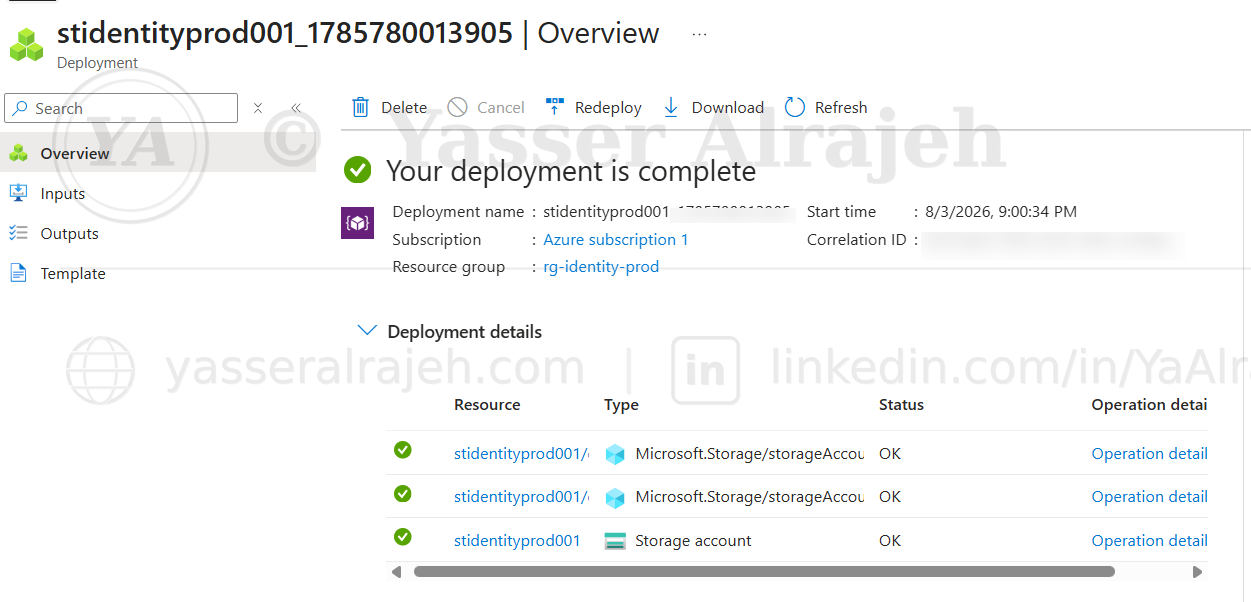1251x602 pixels.
Task: Open Operation details for Storage account row
Action: click(1150, 541)
